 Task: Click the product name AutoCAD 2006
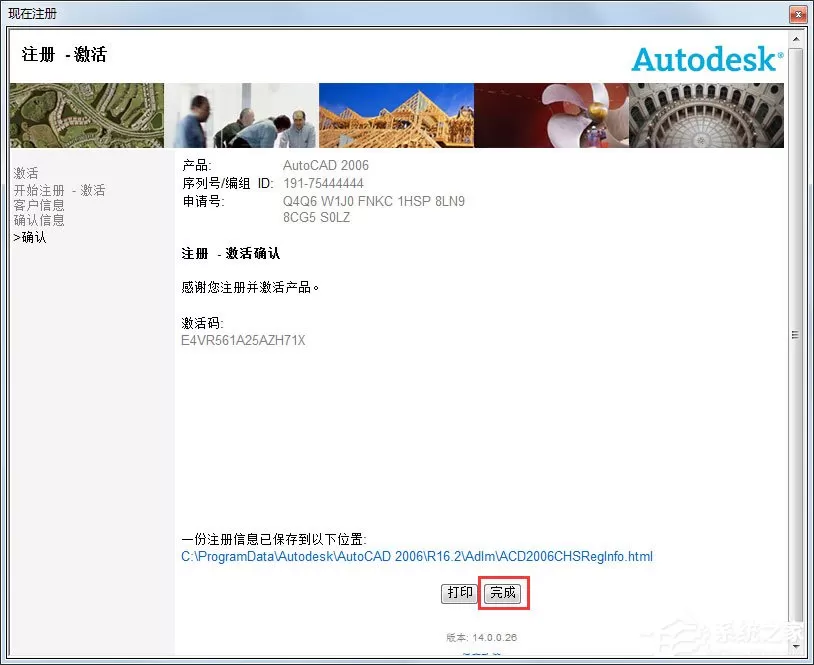tap(325, 165)
